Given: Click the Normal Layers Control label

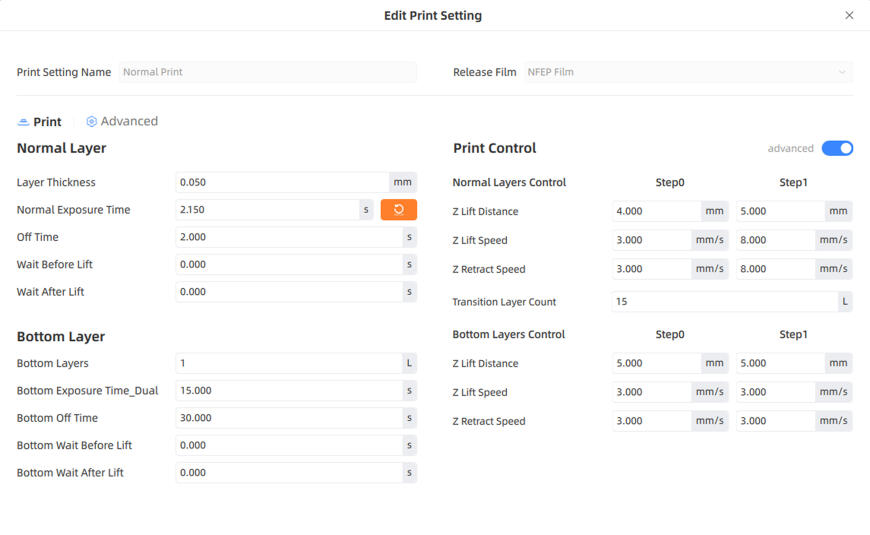Looking at the screenshot, I should 509,183.
